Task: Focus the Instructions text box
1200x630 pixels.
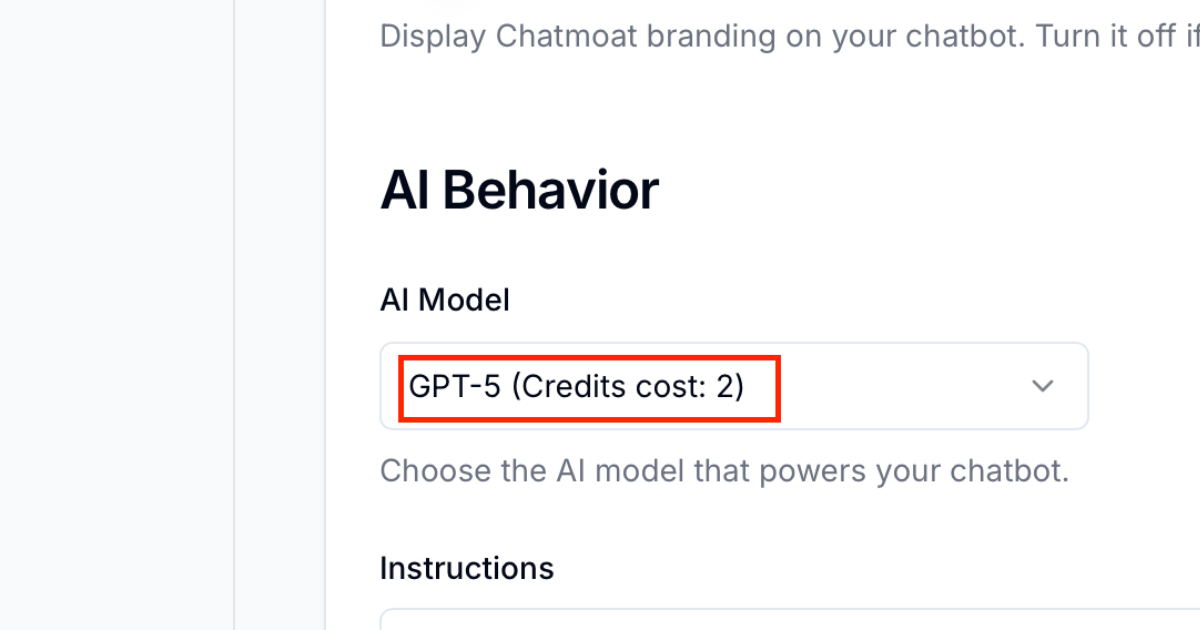Action: pos(790,620)
